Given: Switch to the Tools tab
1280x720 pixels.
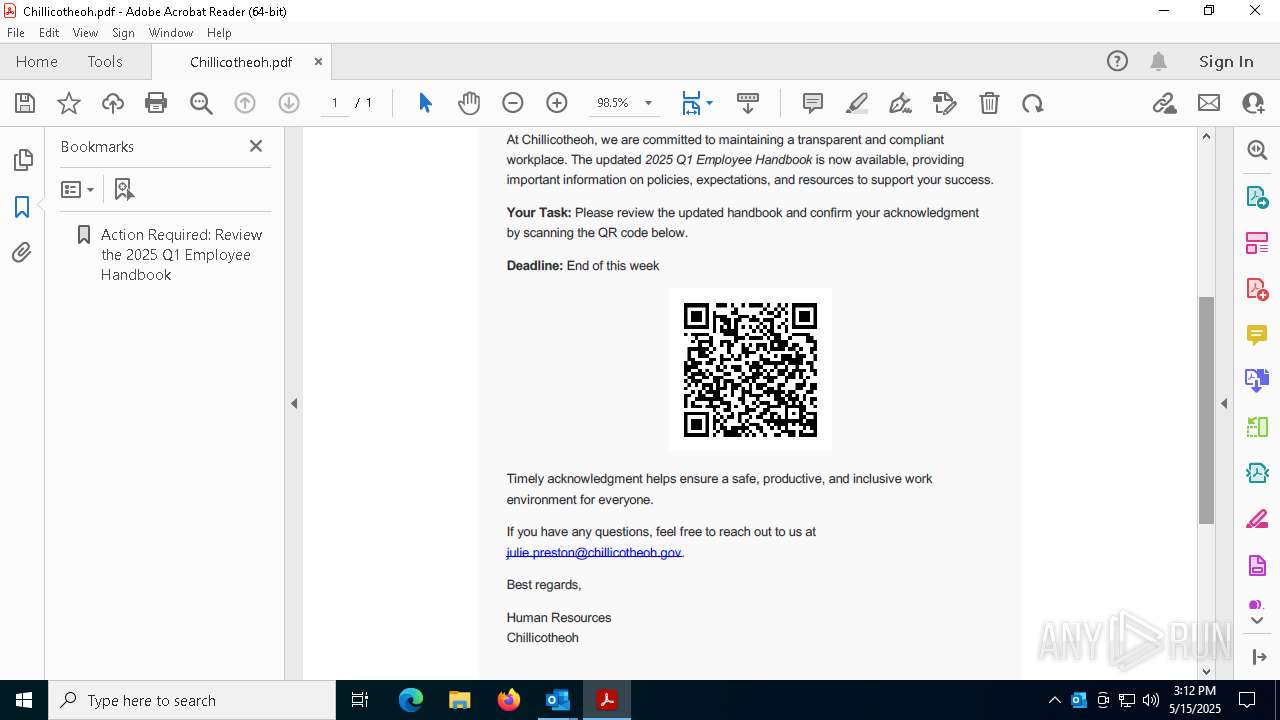Looking at the screenshot, I should (x=105, y=62).
